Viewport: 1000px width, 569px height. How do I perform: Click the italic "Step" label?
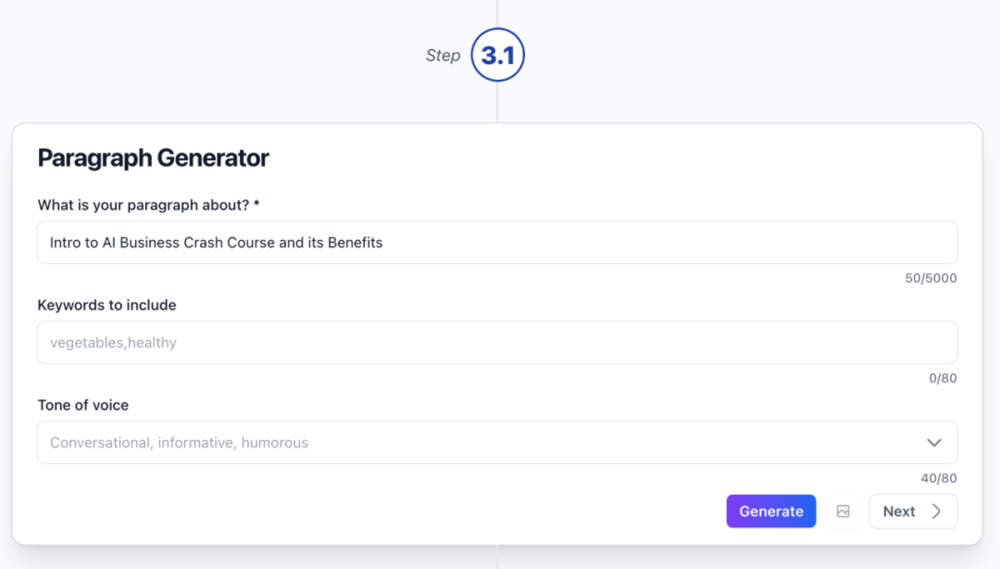[x=443, y=56]
